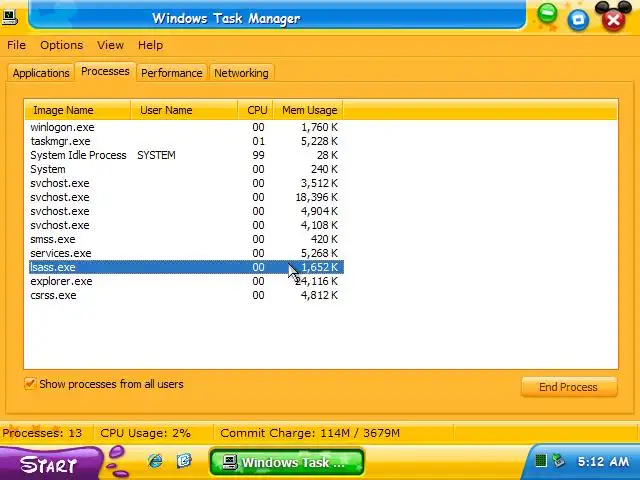The width and height of the screenshot is (640, 480).
Task: Click the Task Manager title bar icon
Action: [x=9, y=17]
